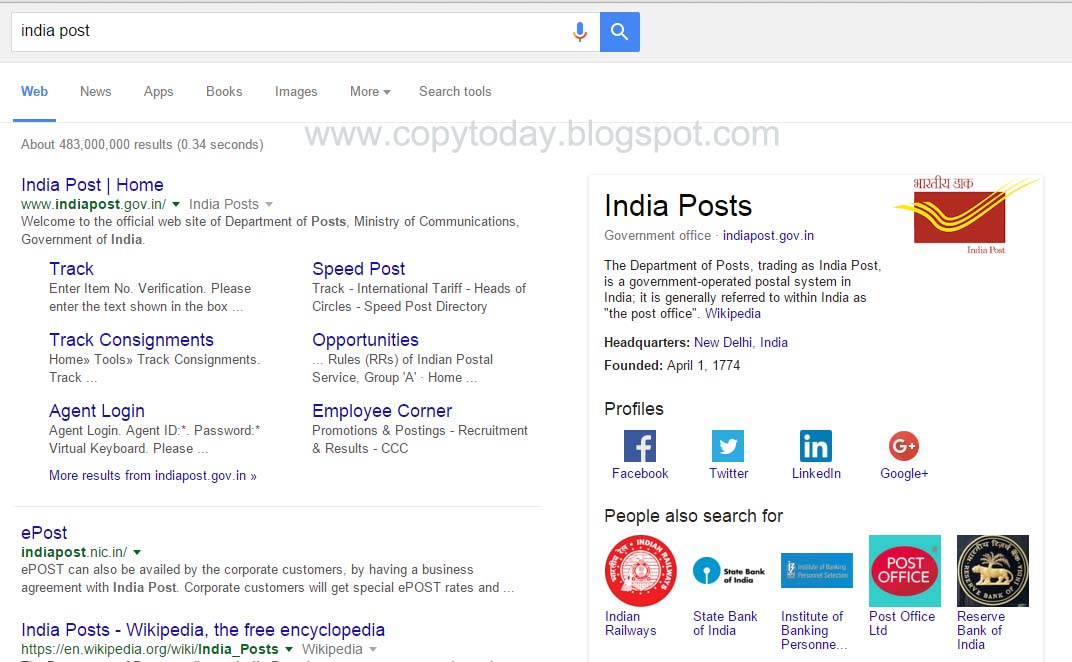The image size is (1072, 662).
Task: Switch to the Books tab
Action: (224, 92)
